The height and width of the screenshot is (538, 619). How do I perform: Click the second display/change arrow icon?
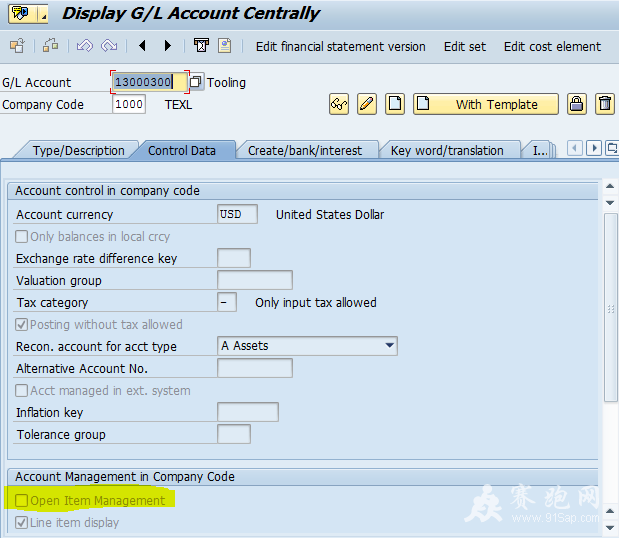pyautogui.click(x=109, y=46)
